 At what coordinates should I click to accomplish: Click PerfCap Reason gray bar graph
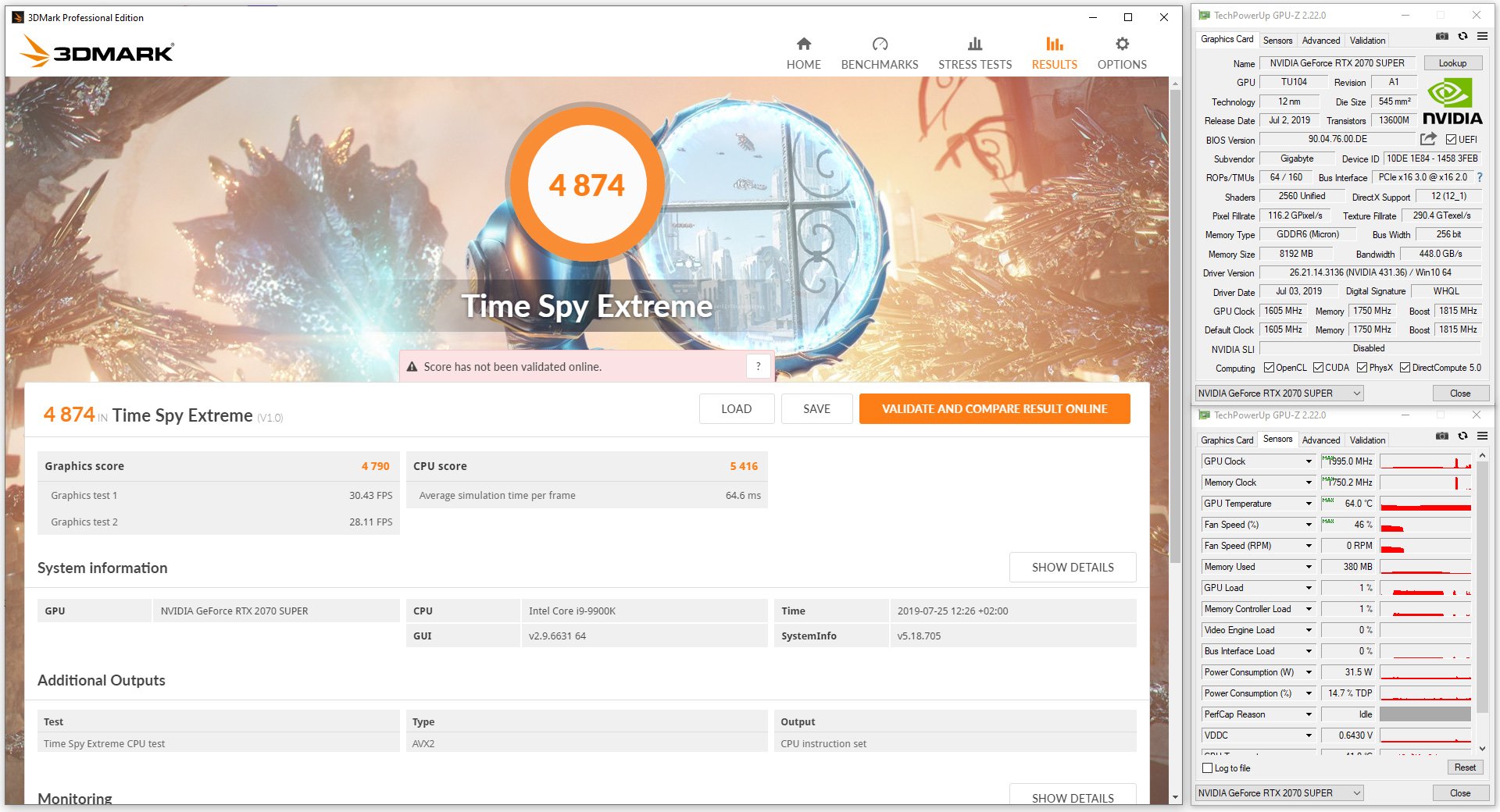[1425, 714]
